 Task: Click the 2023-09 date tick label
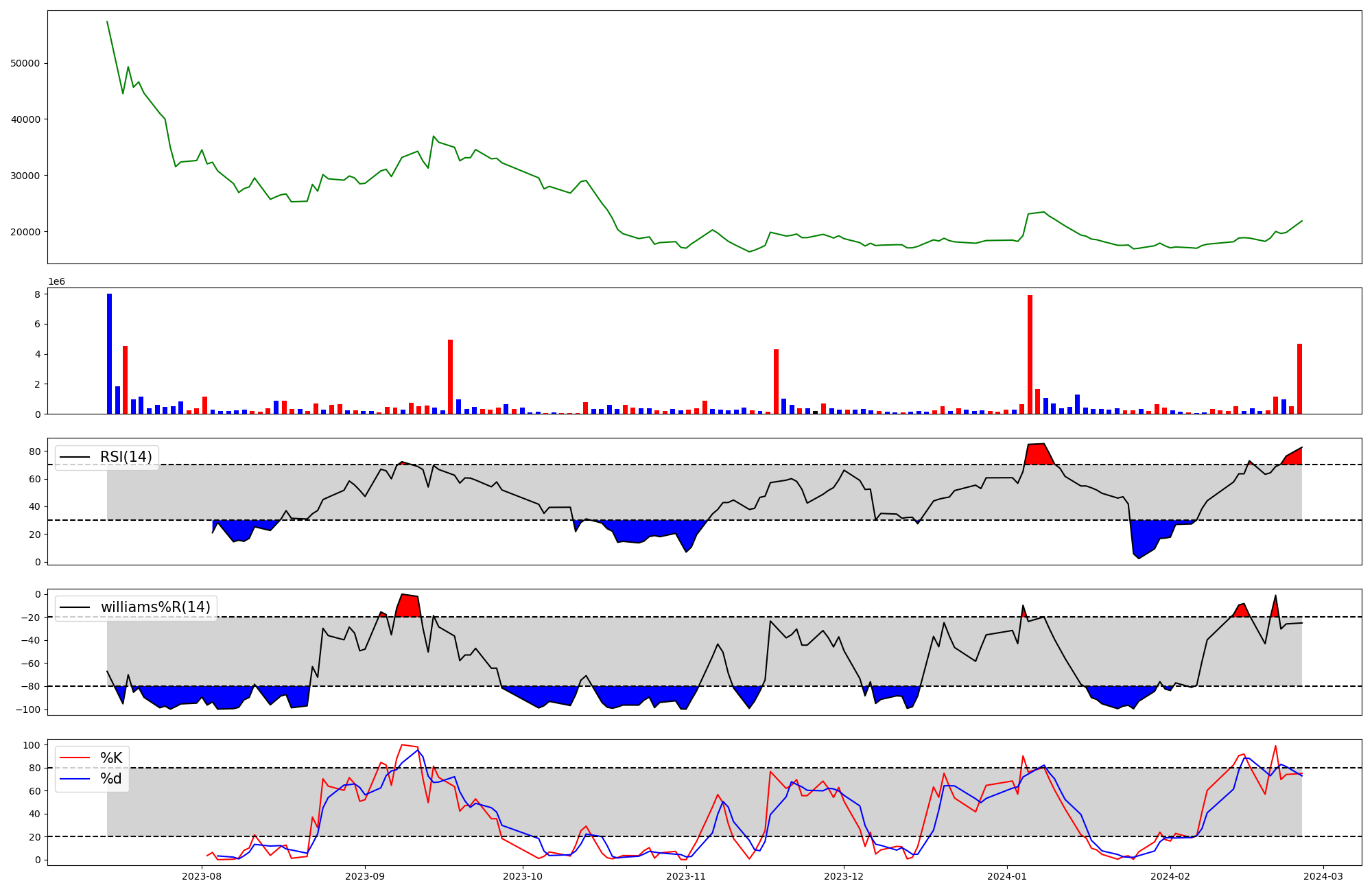(365, 876)
